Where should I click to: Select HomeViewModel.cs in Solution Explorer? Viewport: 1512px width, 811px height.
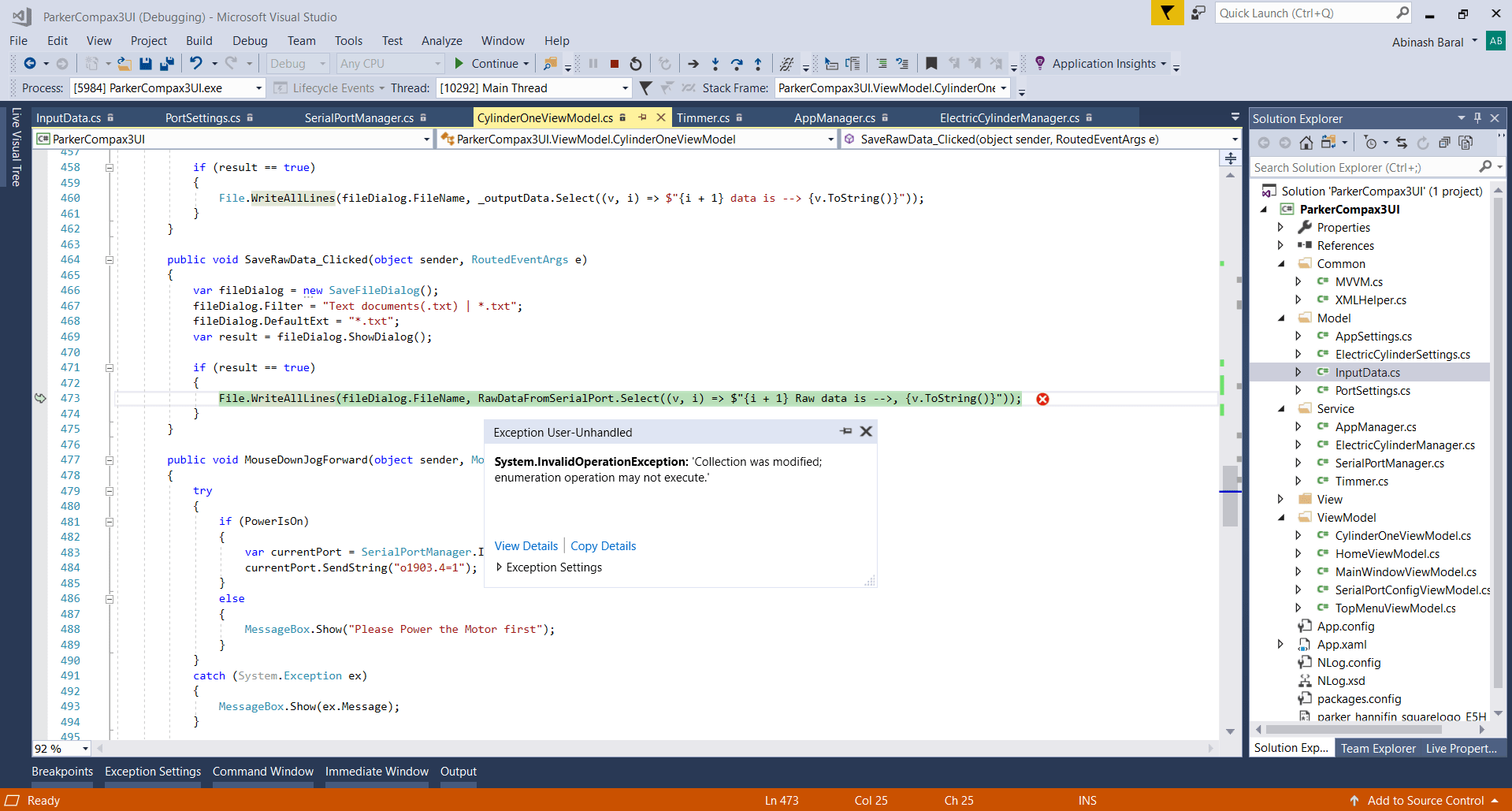[1388, 554]
